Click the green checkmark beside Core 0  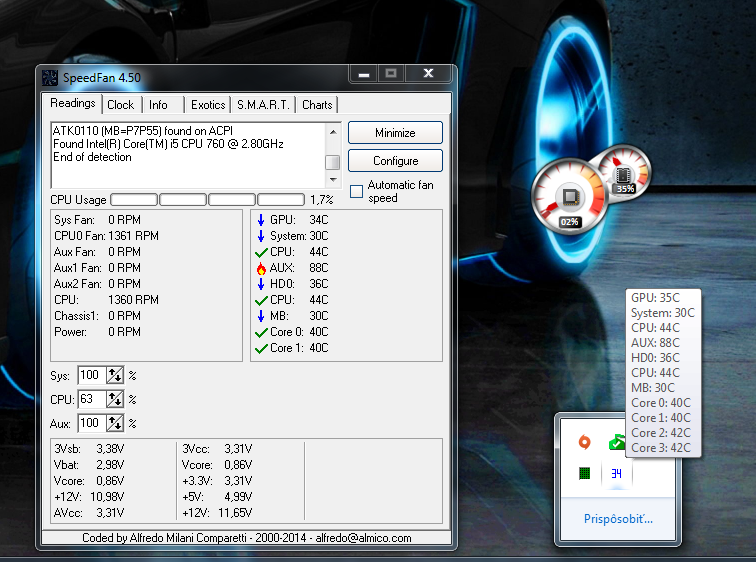tap(261, 332)
